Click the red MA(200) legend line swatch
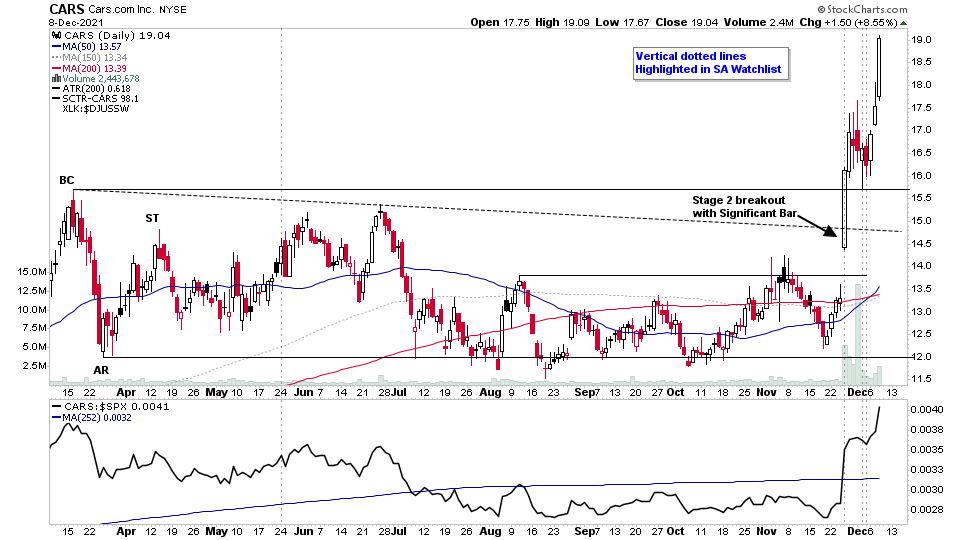This screenshot has height=540, width=960. click(x=56, y=69)
